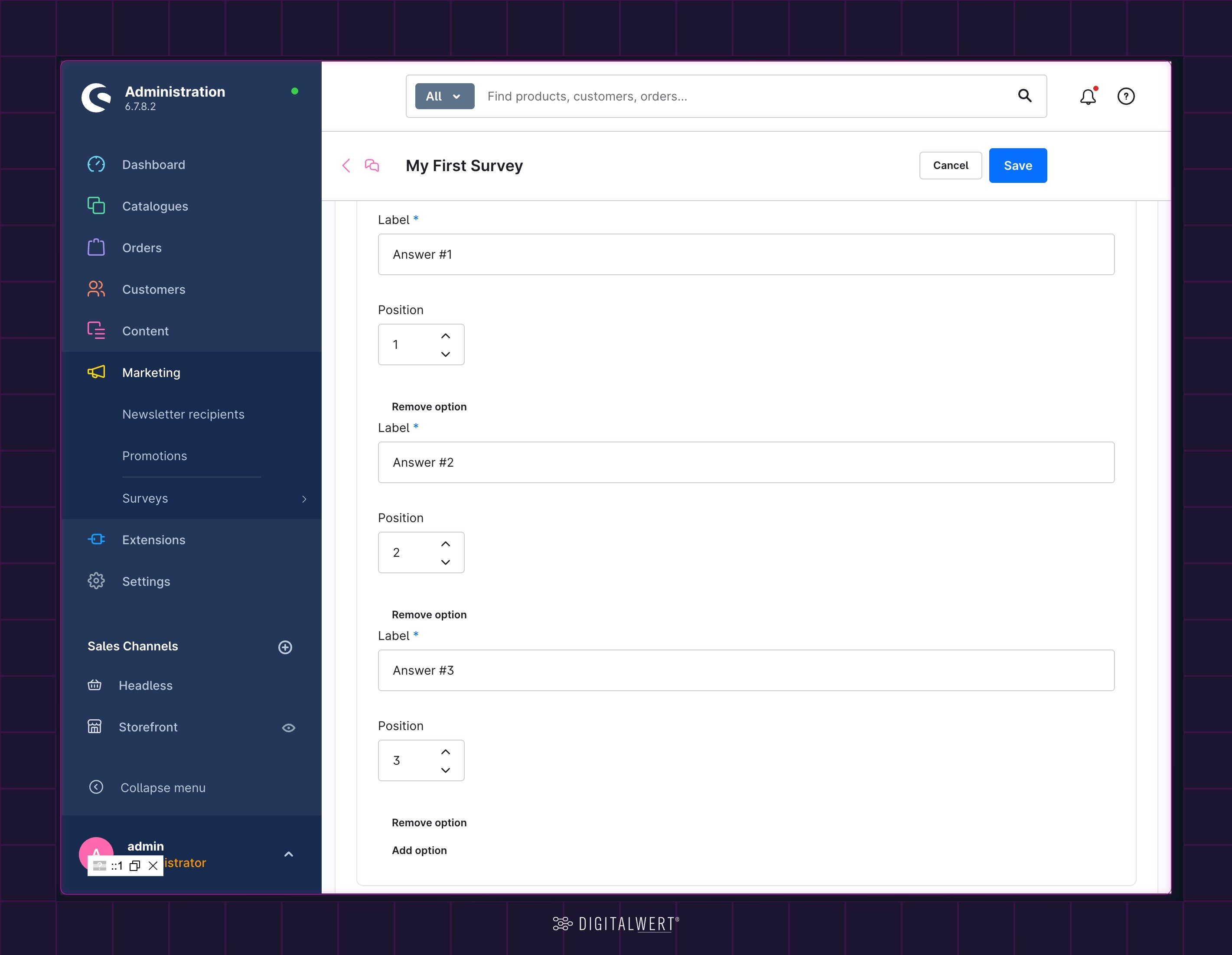Click the Sales Channels heading
This screenshot has height=955, width=1232.
coord(133,646)
